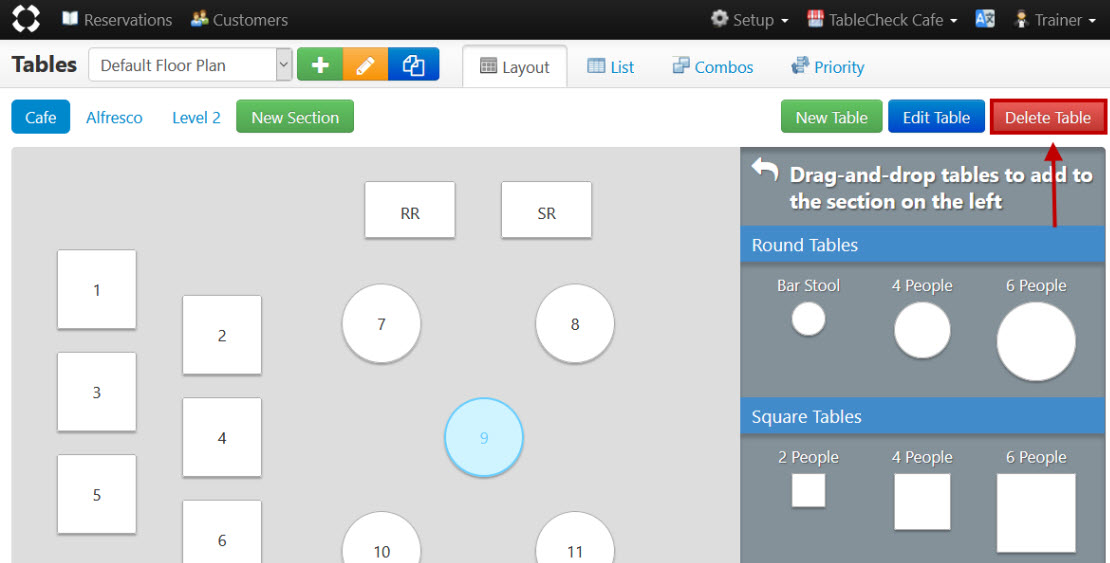Screen dimensions: 1110x563
Task: Select the Alfresco section
Action: (114, 118)
